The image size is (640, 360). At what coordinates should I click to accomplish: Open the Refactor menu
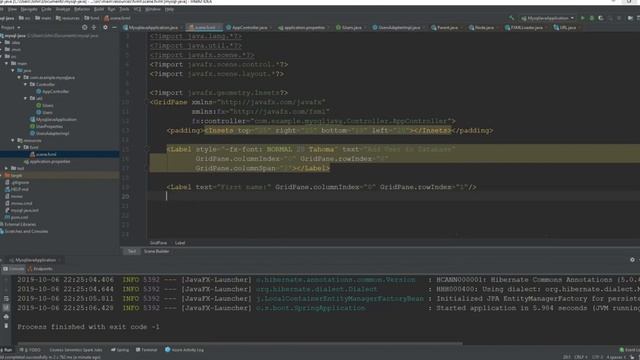point(82,9)
